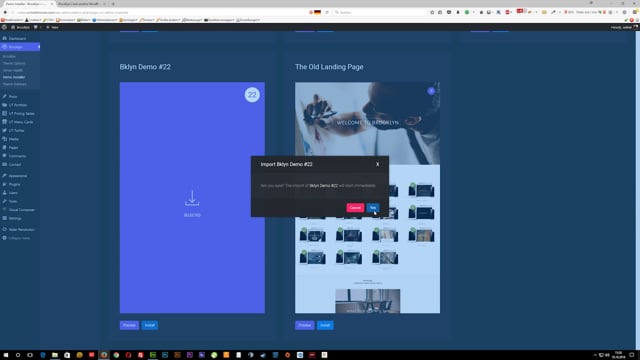Install the Bklyn Demo #22 demo
The height and width of the screenshot is (360, 640).
click(x=149, y=325)
